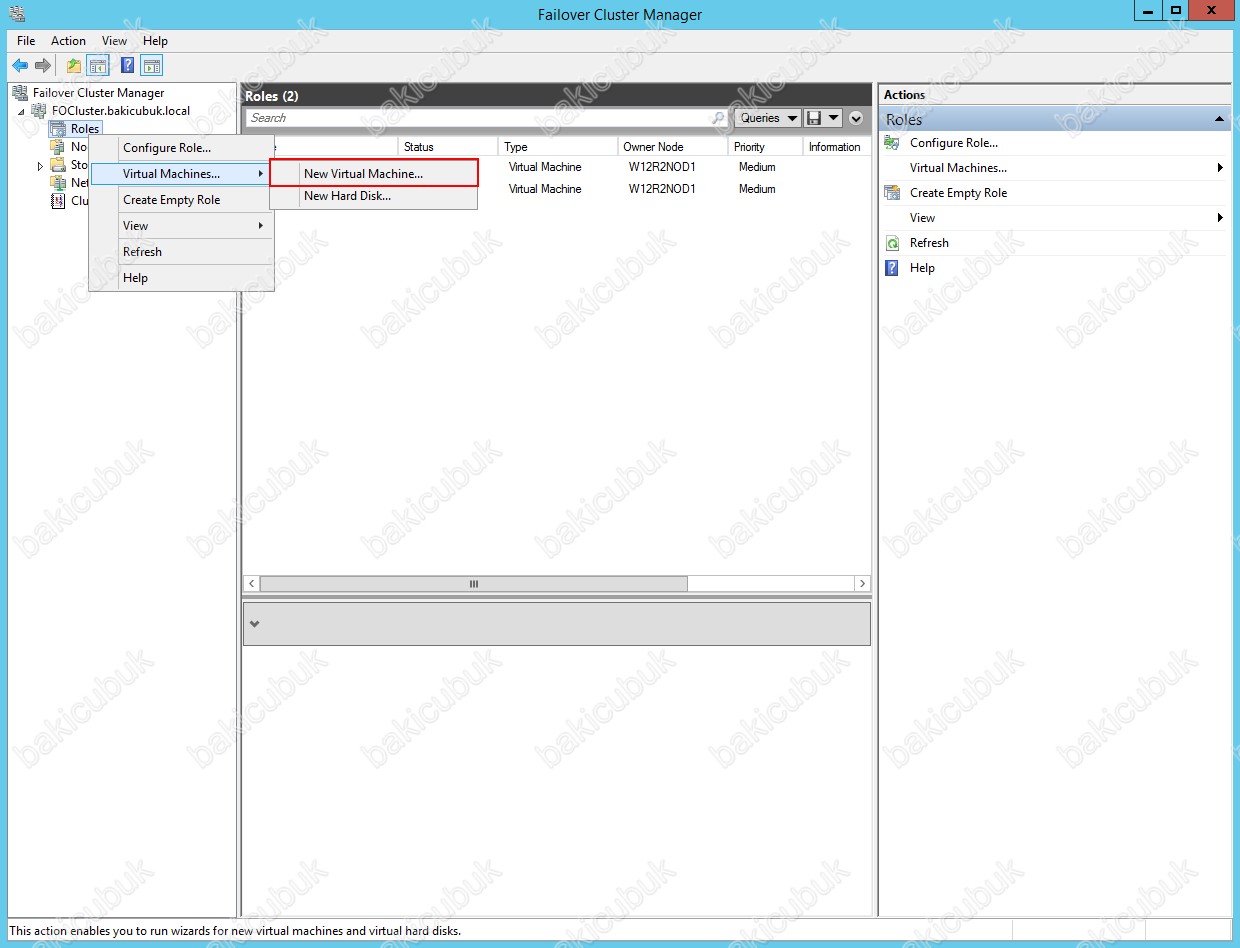
Task: Expand the Storage tree node arrow
Action: tap(40, 166)
